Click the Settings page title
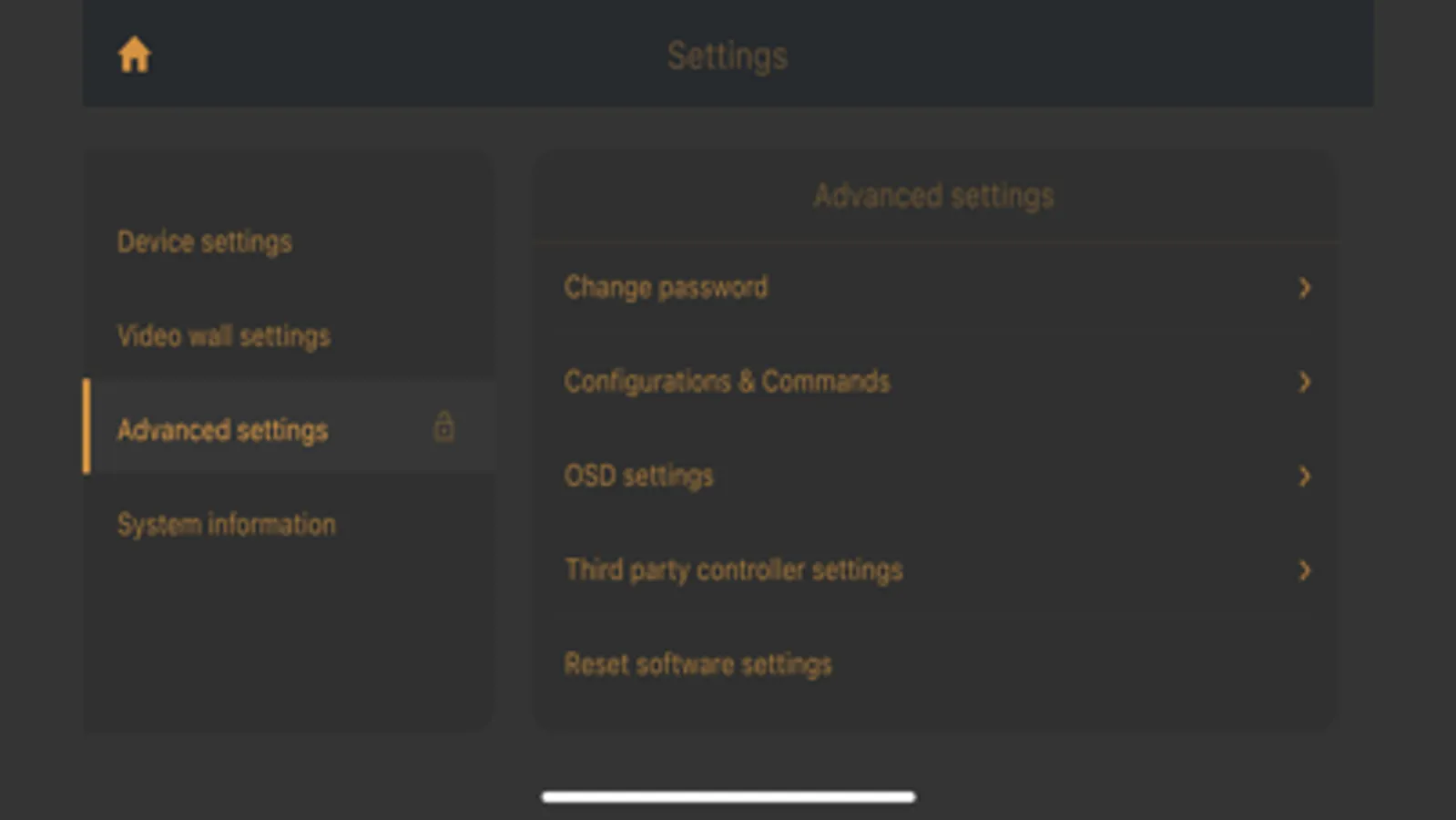The height and width of the screenshot is (820, 1456). click(728, 56)
